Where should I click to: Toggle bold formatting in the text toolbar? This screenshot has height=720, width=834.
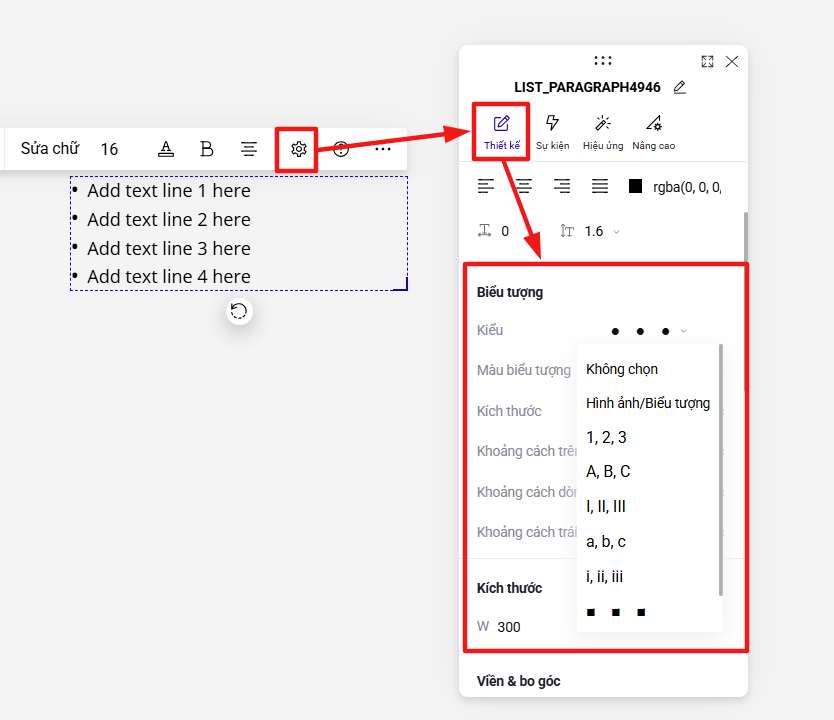coord(206,149)
